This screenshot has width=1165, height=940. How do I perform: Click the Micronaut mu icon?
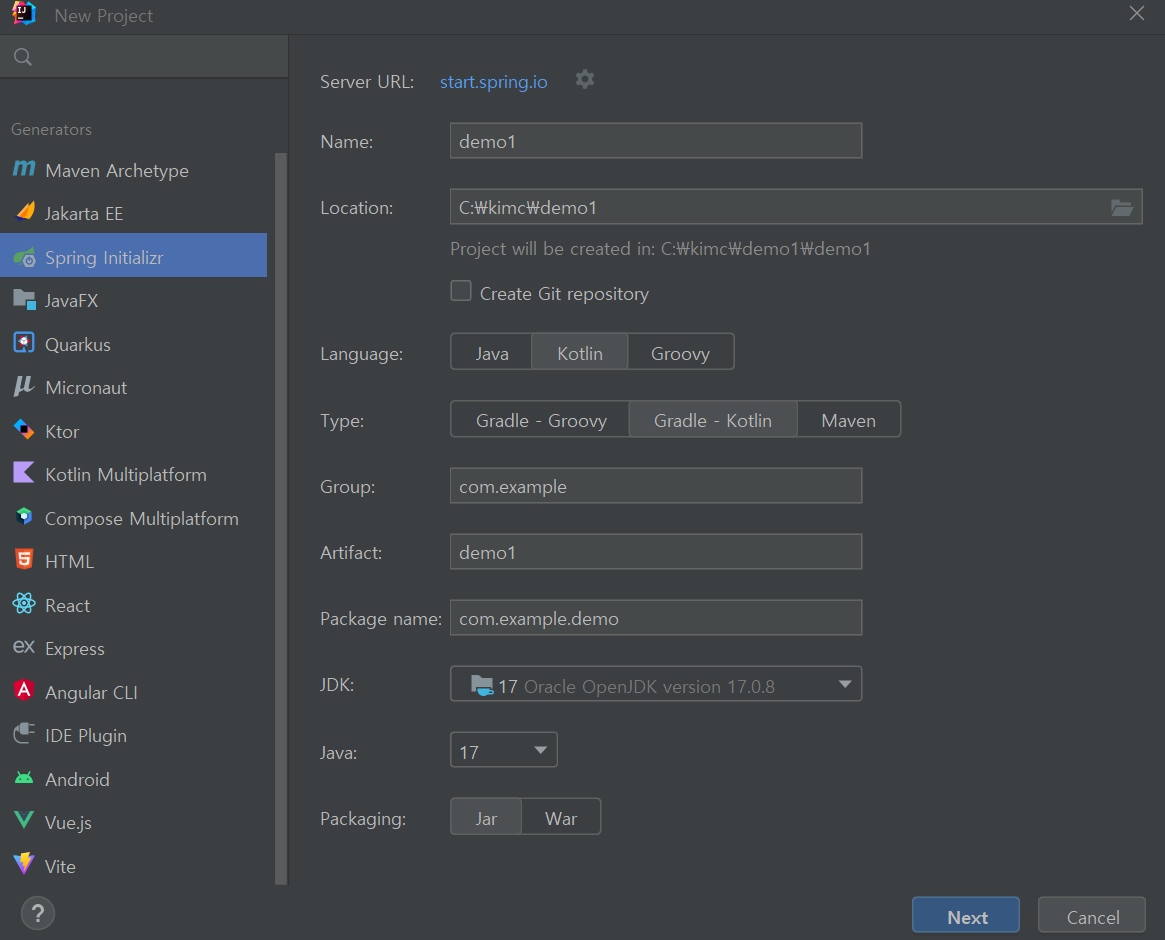24,386
